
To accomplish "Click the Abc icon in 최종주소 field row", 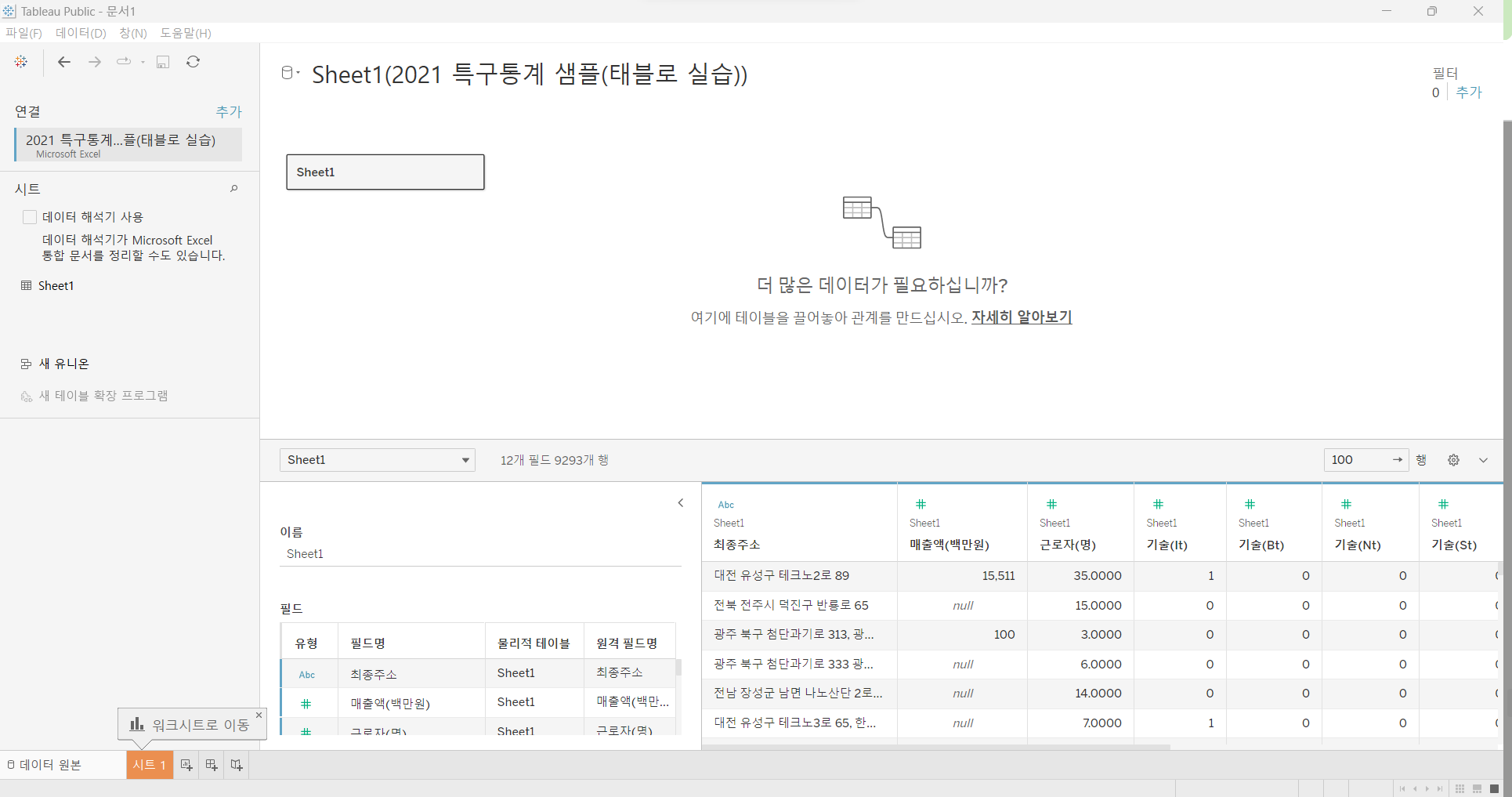I will click(307, 675).
